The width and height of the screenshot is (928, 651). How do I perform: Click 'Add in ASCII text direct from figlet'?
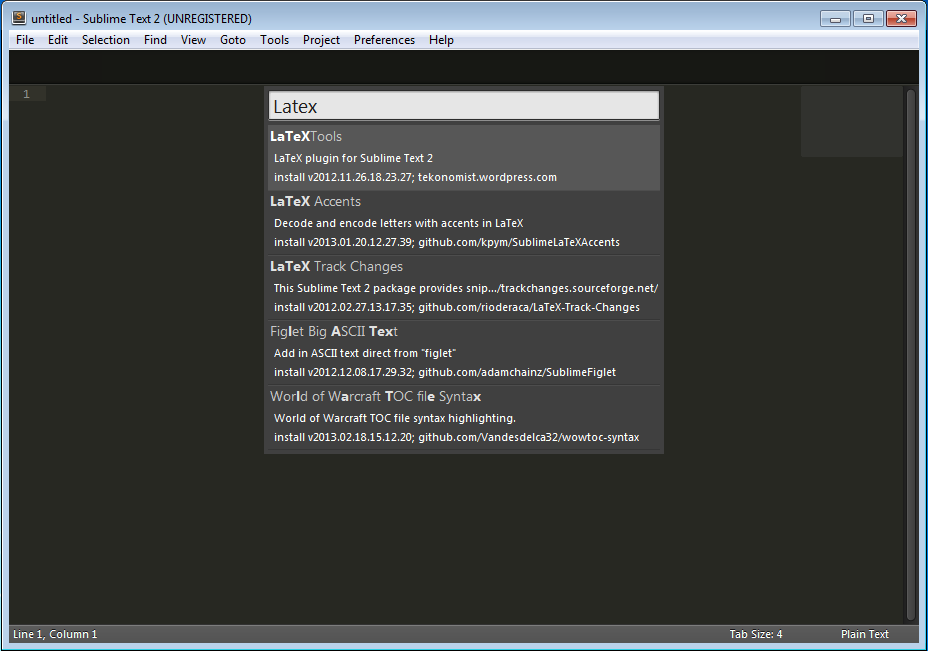click(365, 353)
